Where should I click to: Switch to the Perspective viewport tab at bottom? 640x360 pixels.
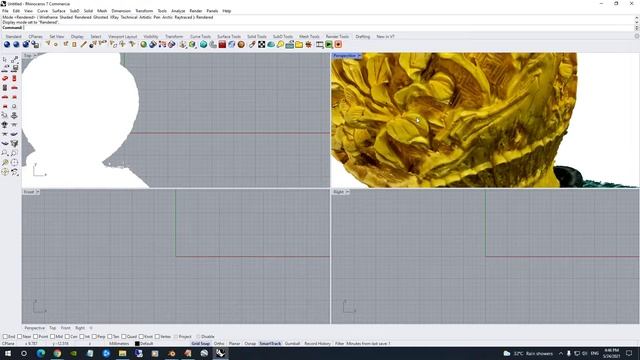(35, 328)
